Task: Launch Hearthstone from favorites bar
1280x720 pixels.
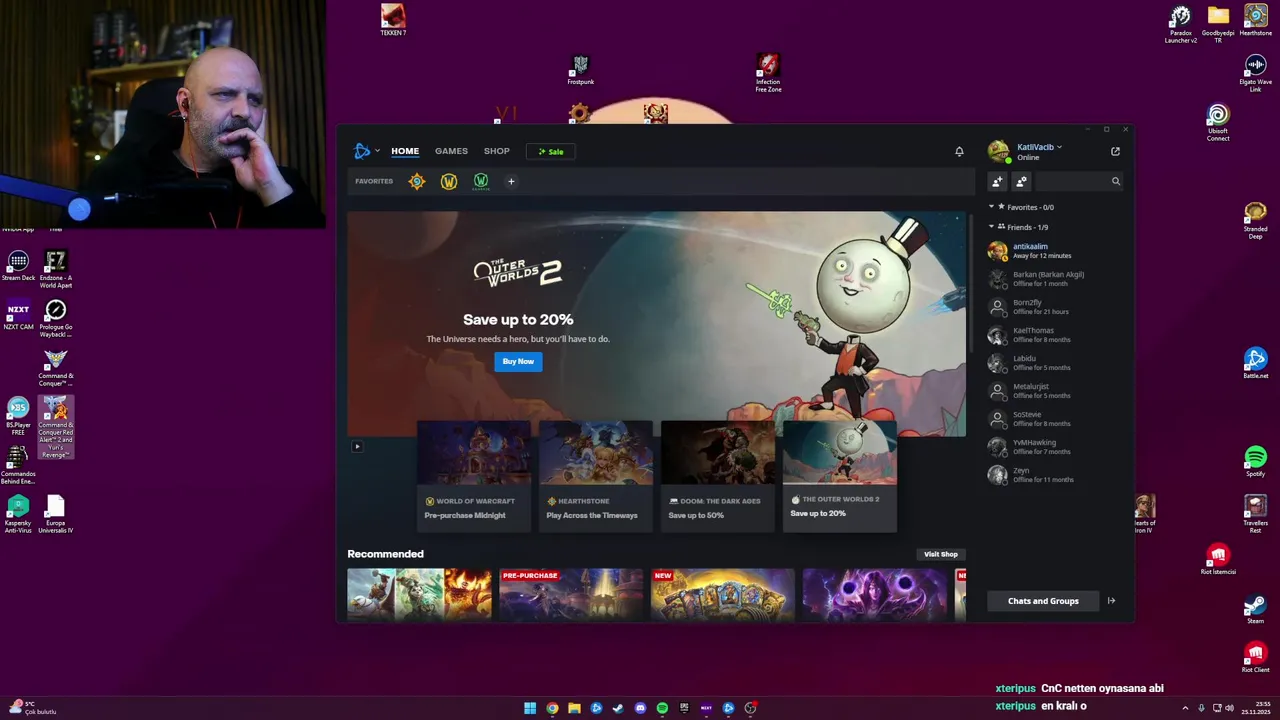Action: pyautogui.click(x=417, y=181)
